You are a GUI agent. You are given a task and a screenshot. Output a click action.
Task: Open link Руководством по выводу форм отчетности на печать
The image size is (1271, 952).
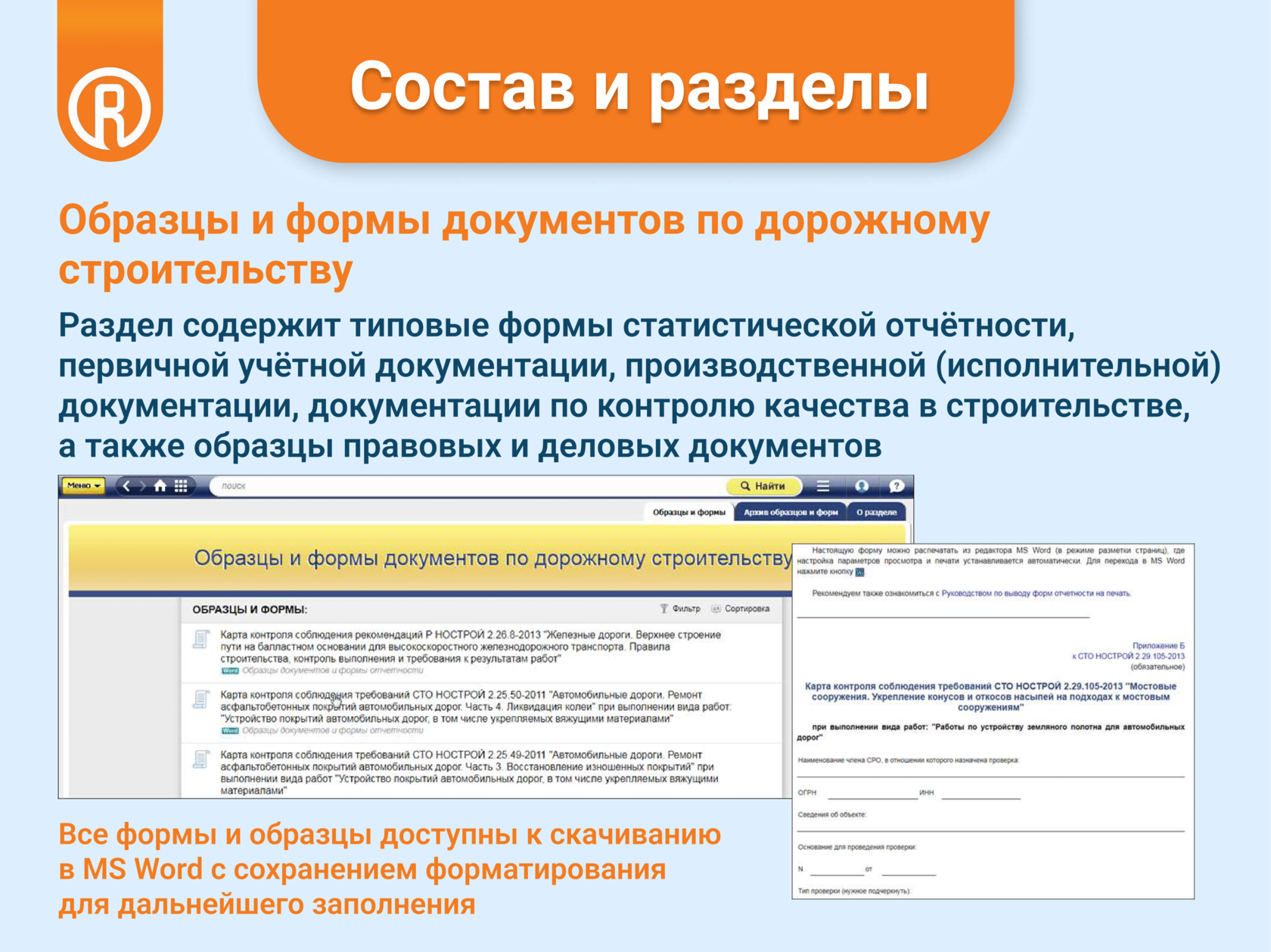tap(1036, 594)
